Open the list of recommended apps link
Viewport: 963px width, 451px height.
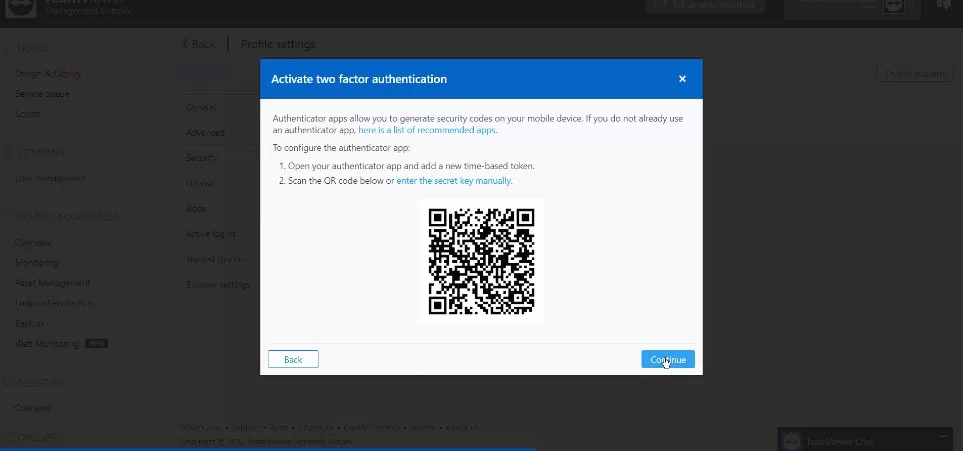point(427,130)
